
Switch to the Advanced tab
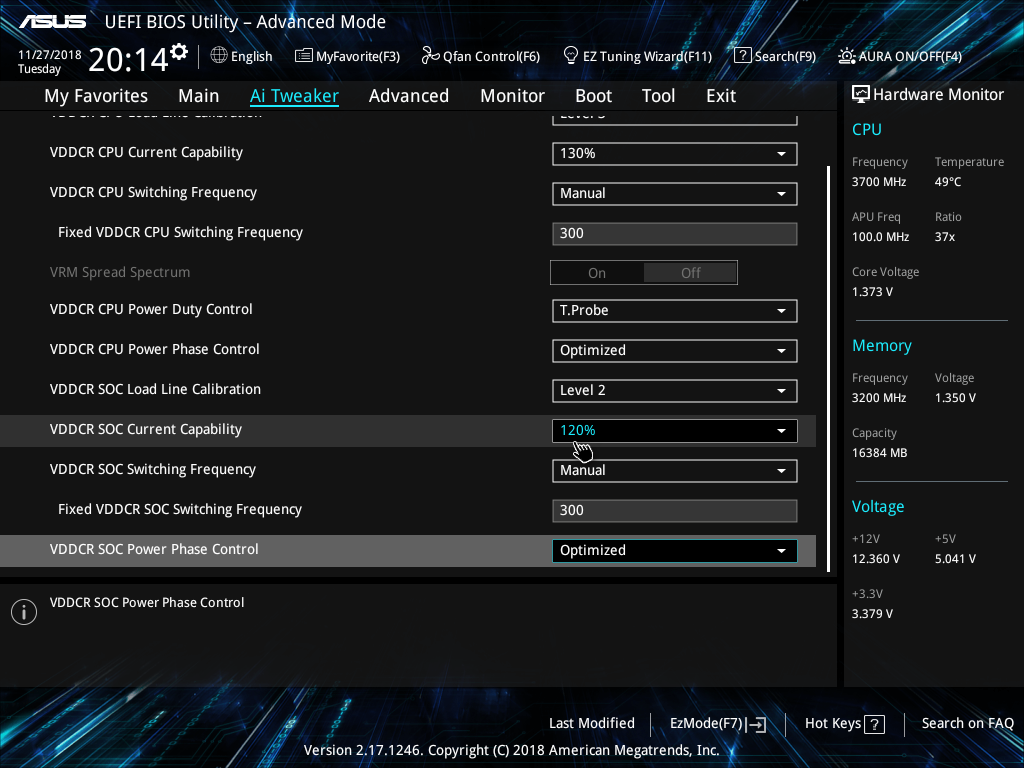(409, 96)
